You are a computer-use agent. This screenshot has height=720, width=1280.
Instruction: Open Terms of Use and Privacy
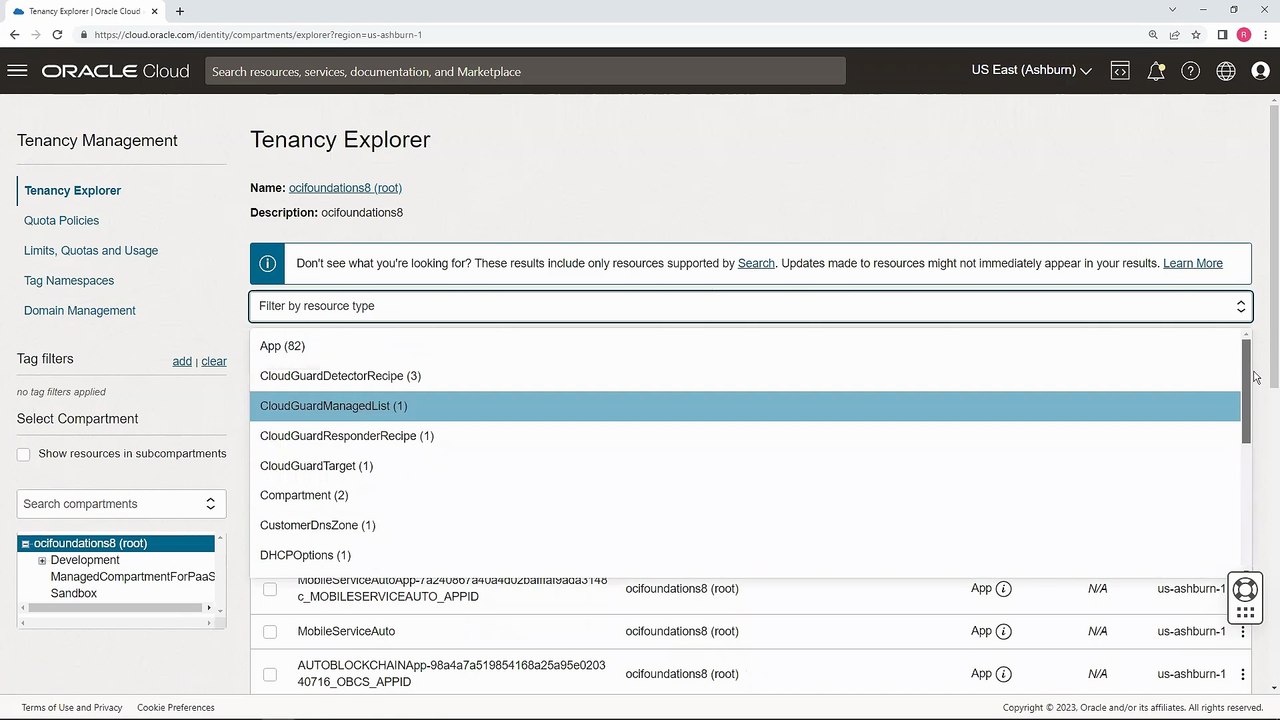point(72,708)
